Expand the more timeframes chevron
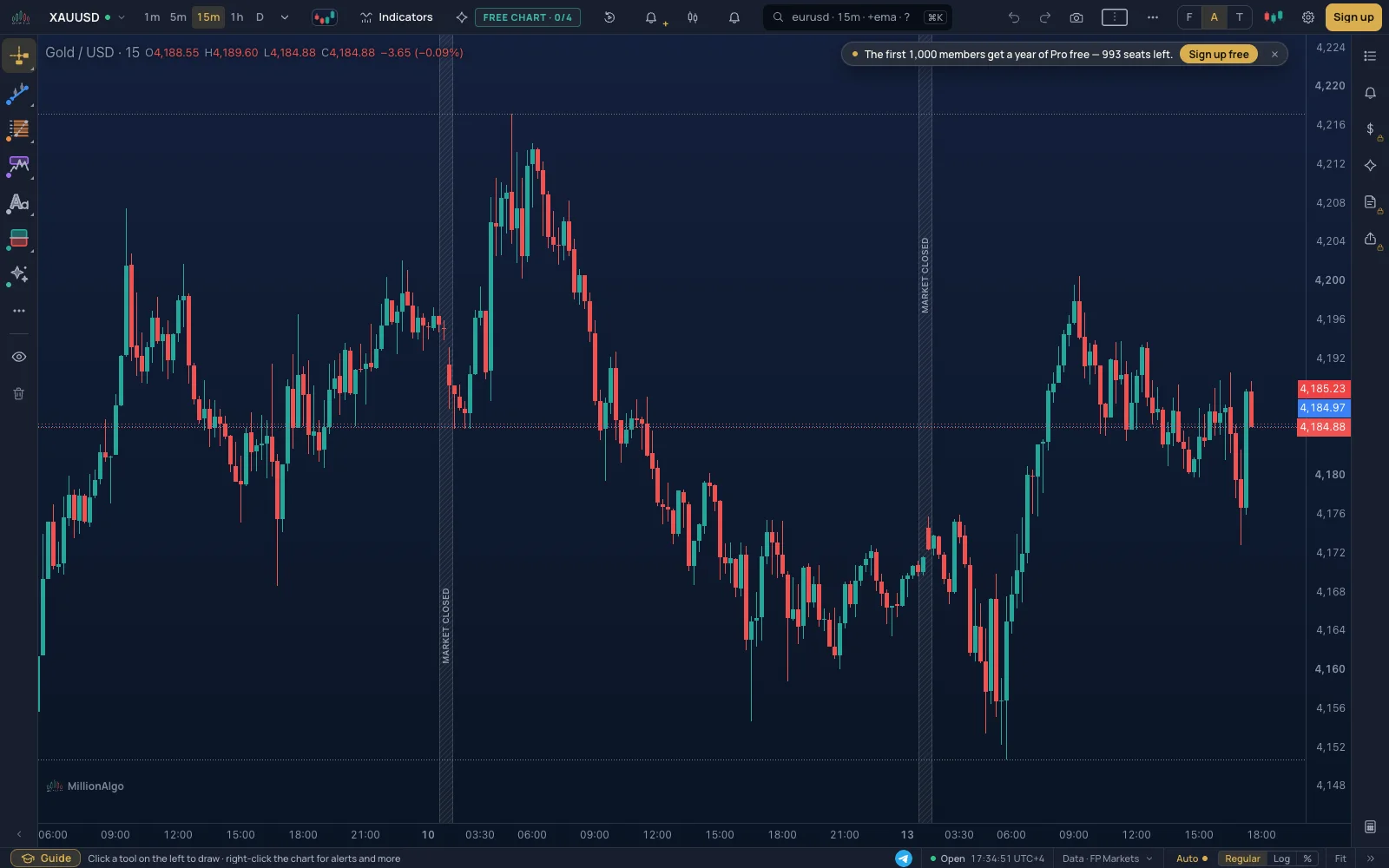Screen dimensions: 1389x868 (284, 17)
